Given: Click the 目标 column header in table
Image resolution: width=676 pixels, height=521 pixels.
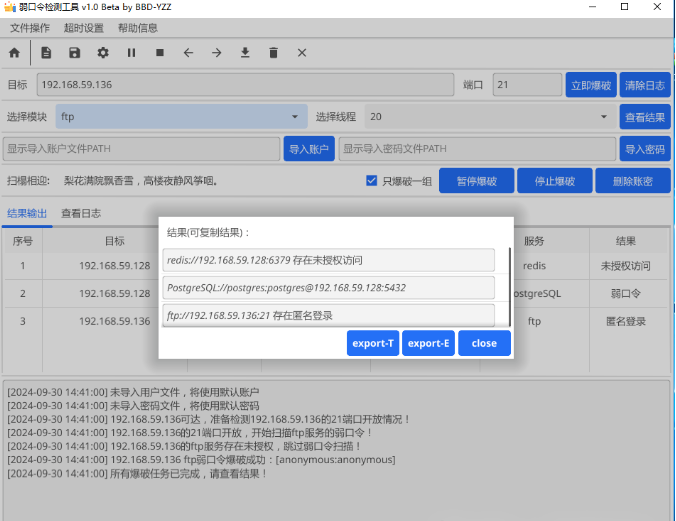Looking at the screenshot, I should click(x=115, y=241).
